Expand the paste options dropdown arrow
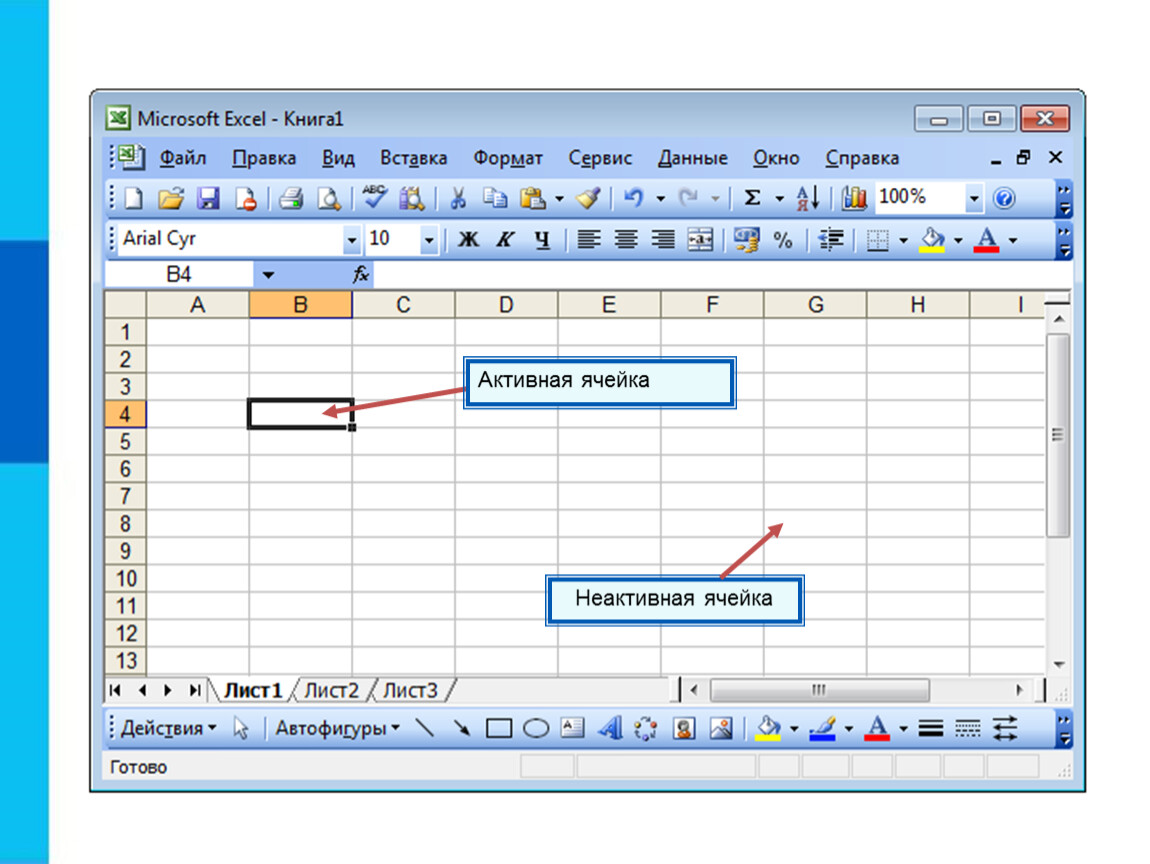 click(559, 199)
